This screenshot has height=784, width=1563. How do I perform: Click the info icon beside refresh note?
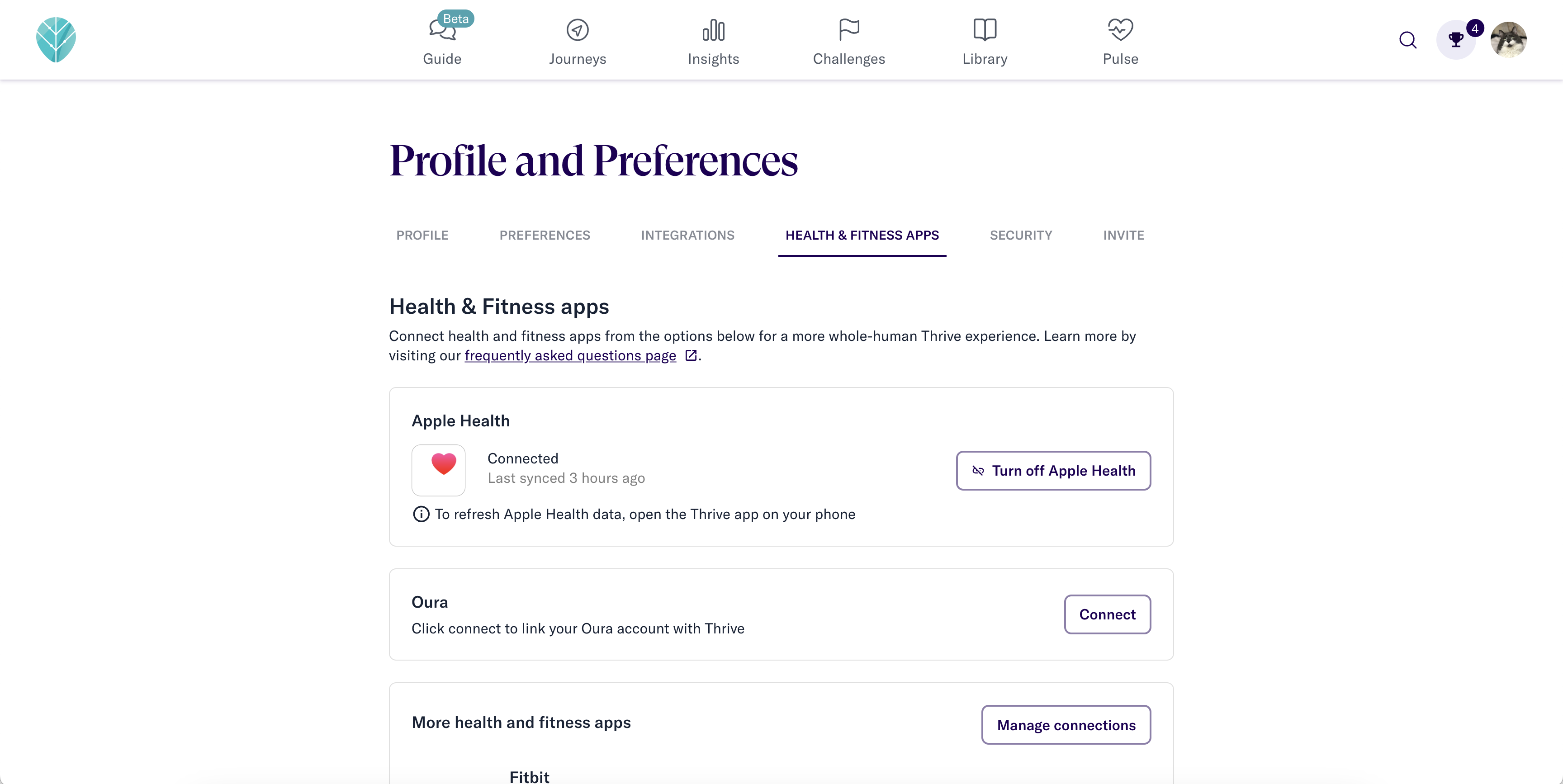point(421,514)
